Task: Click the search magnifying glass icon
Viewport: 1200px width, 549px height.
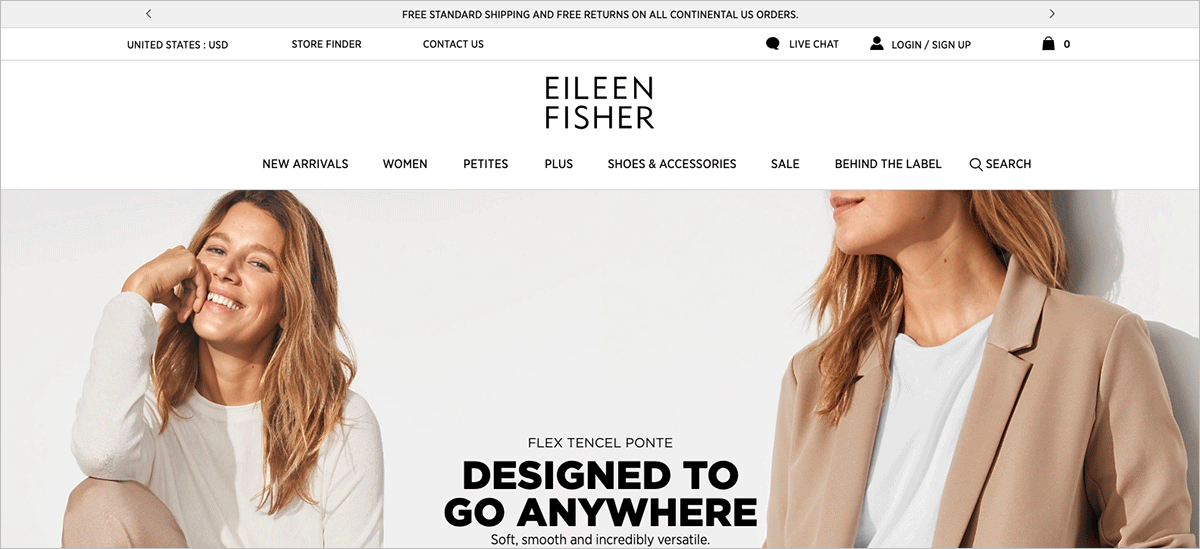Action: coord(976,164)
